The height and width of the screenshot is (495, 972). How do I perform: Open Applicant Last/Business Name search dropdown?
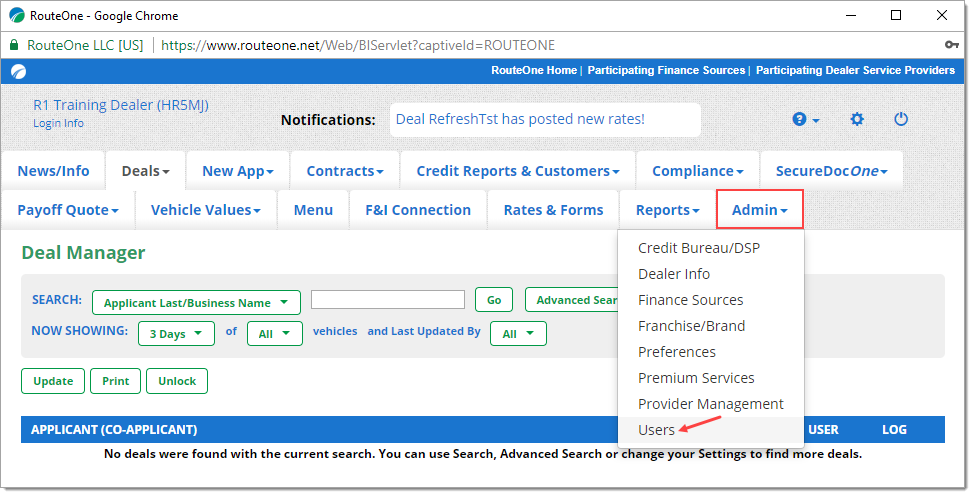point(197,302)
